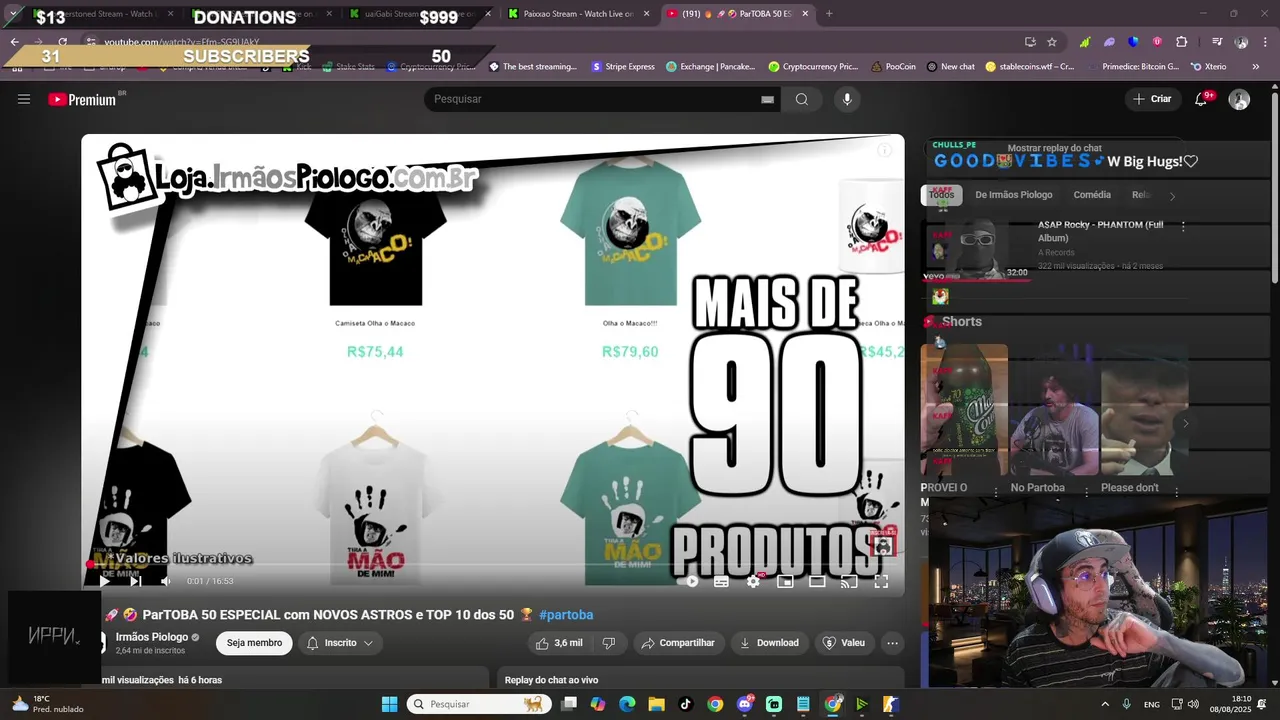
Task: Mute the video player volume
Action: (x=166, y=581)
